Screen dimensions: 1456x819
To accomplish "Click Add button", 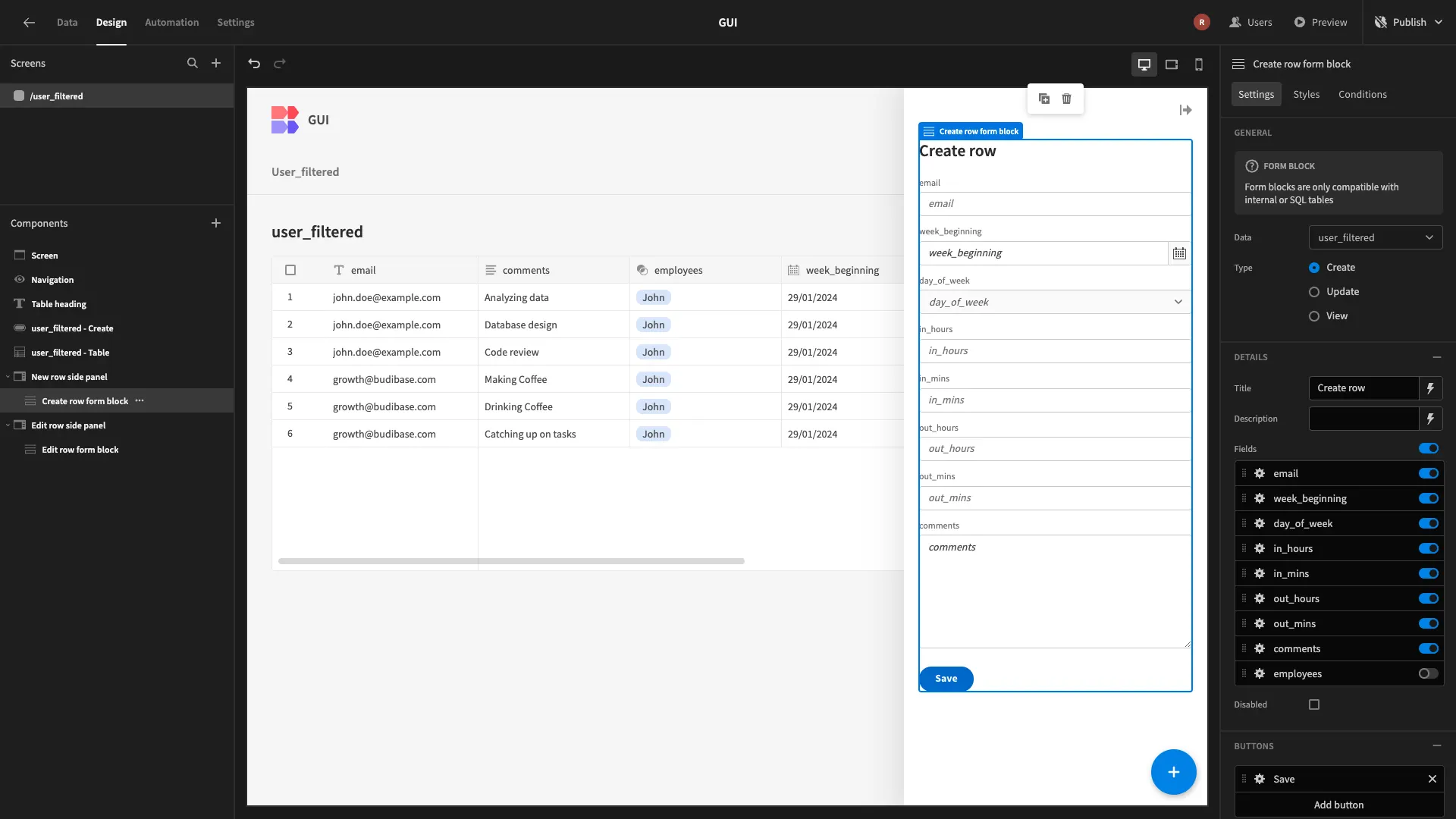I will (x=1339, y=805).
